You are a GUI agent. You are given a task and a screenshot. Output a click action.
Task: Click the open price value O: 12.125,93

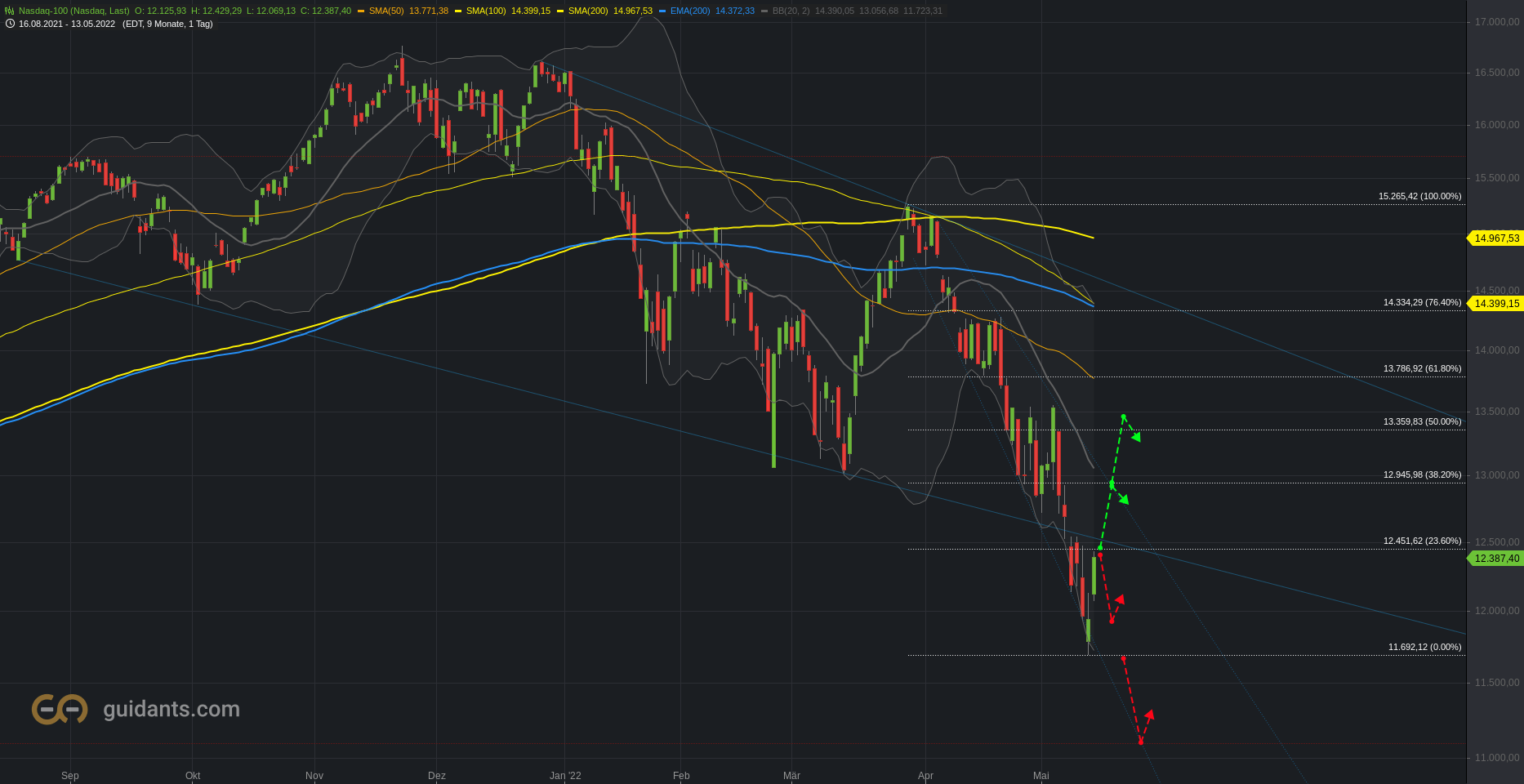pyautogui.click(x=160, y=11)
